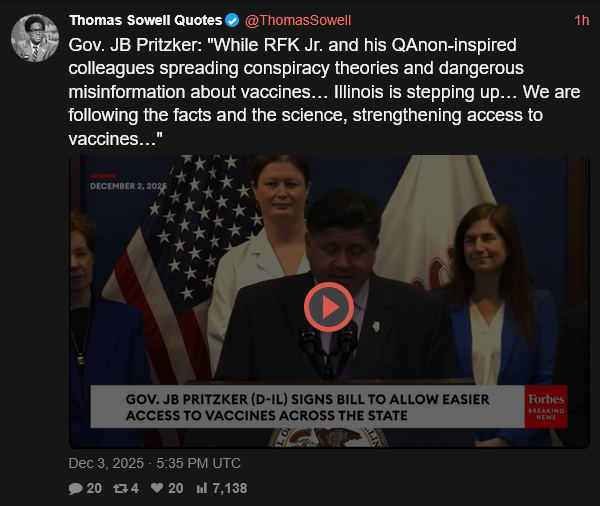Play the Pritzker press conference video

329,307
